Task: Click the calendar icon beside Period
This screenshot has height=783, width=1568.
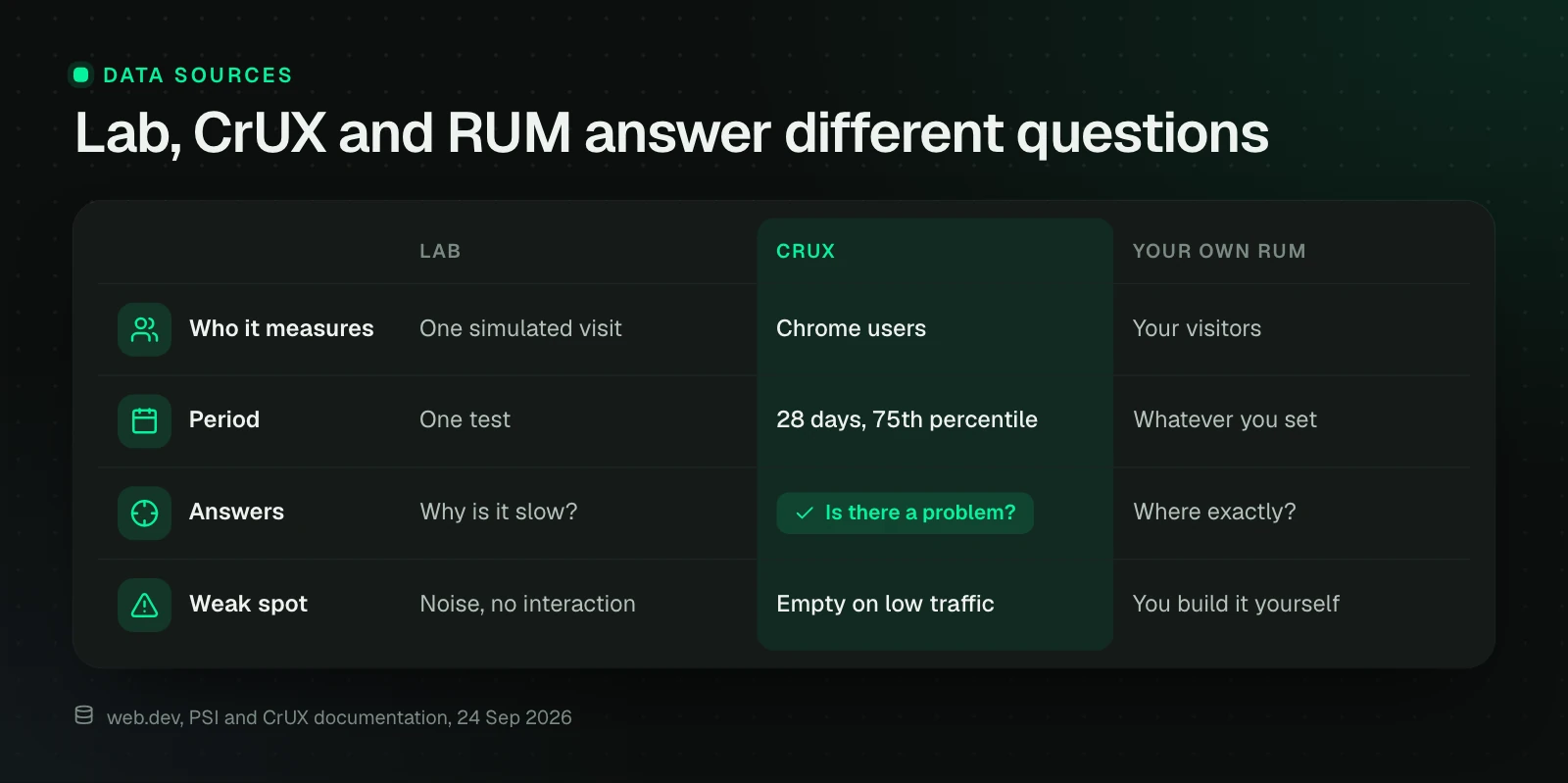Action: [144, 421]
